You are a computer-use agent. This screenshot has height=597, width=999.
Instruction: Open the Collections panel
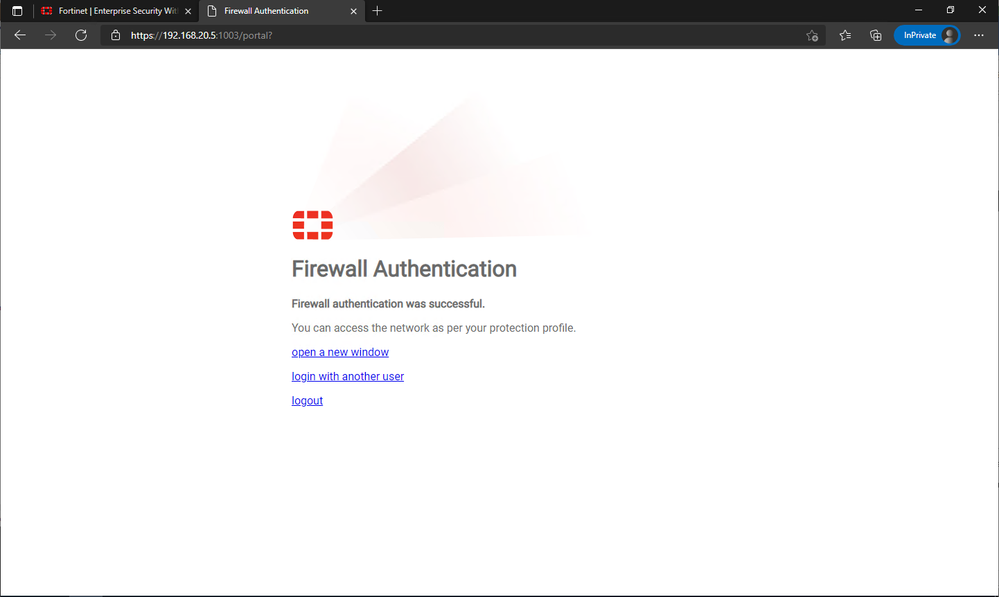point(875,35)
